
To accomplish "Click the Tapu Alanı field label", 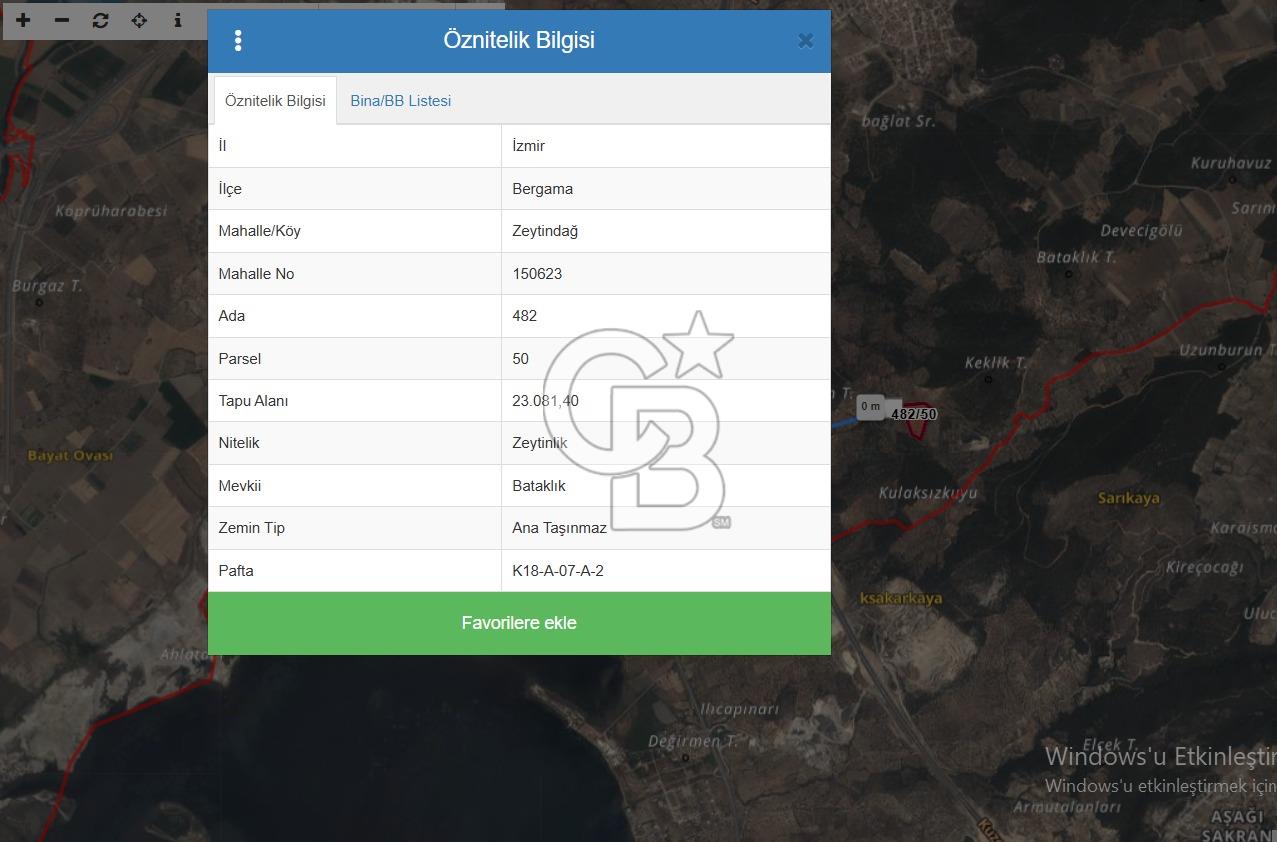I will point(254,401).
